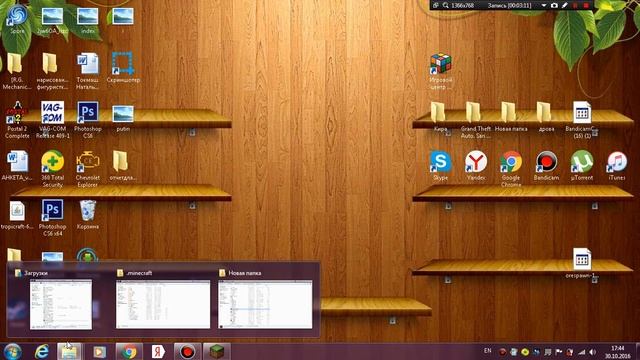Switch to the Загрузки window thumbnail

tap(60, 304)
